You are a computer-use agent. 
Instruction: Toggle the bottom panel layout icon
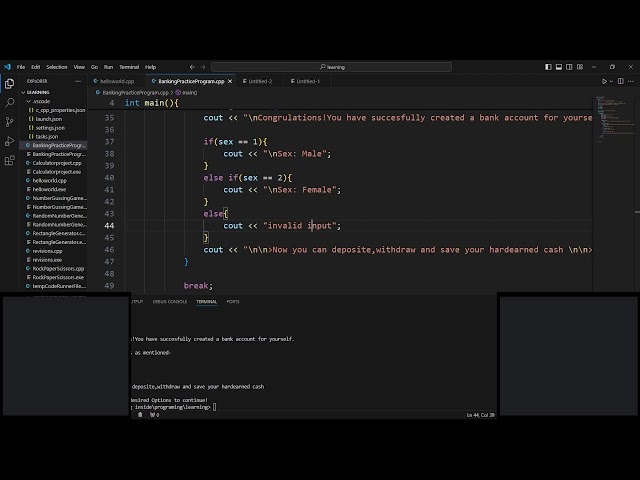click(x=559, y=67)
